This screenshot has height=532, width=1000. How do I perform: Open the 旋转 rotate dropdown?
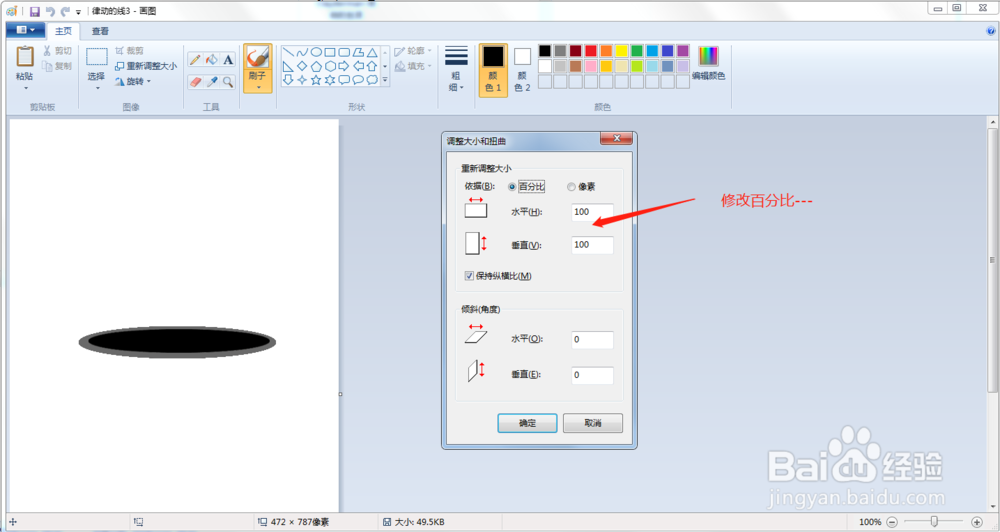pos(133,82)
